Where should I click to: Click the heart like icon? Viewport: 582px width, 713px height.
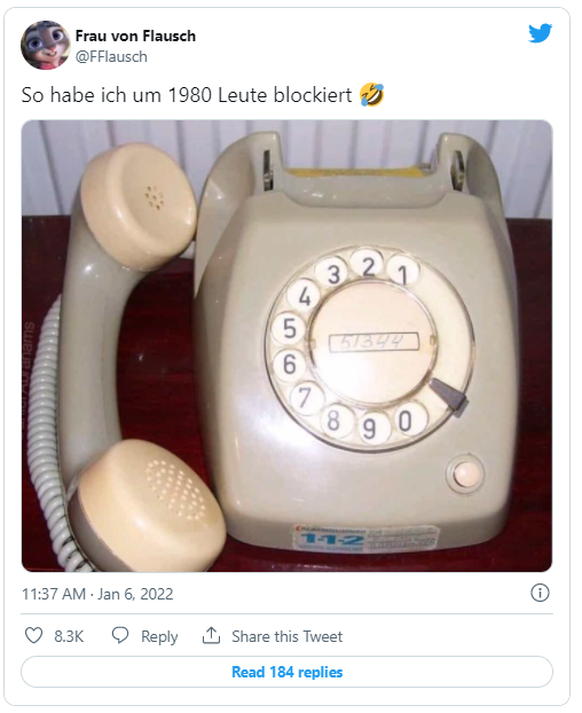click(x=33, y=635)
